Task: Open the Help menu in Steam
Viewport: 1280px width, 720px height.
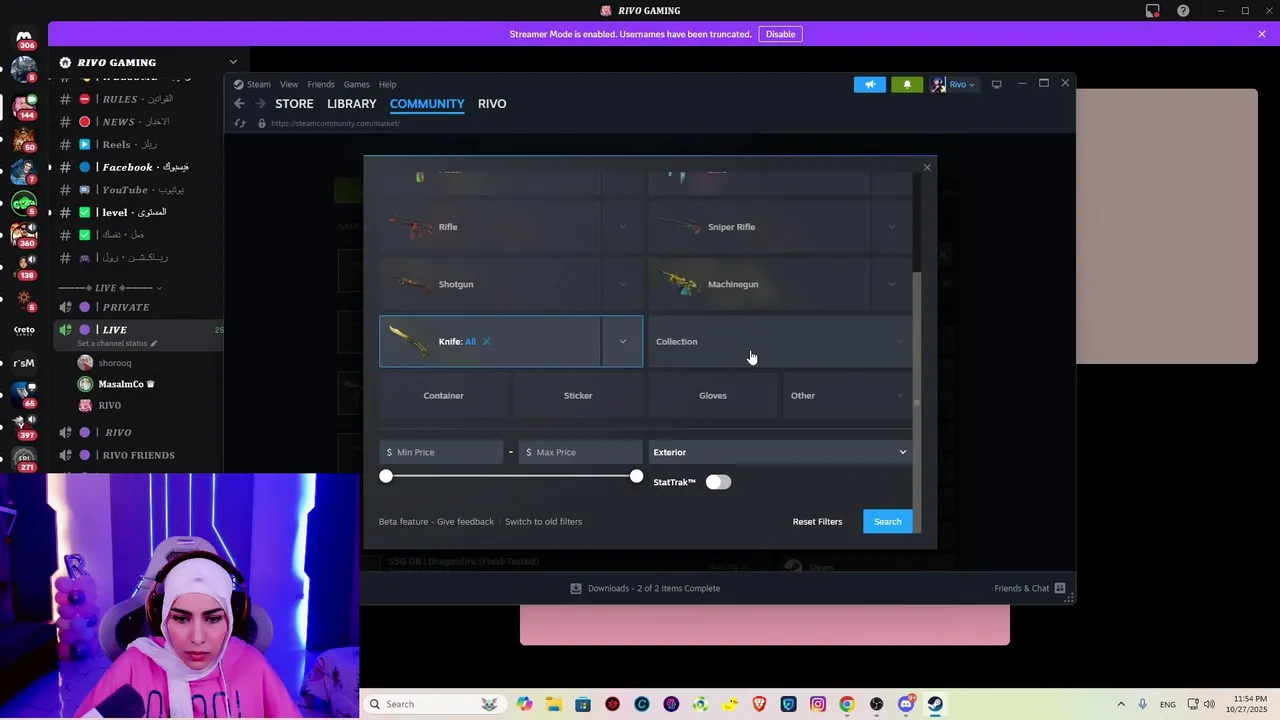Action: [387, 84]
